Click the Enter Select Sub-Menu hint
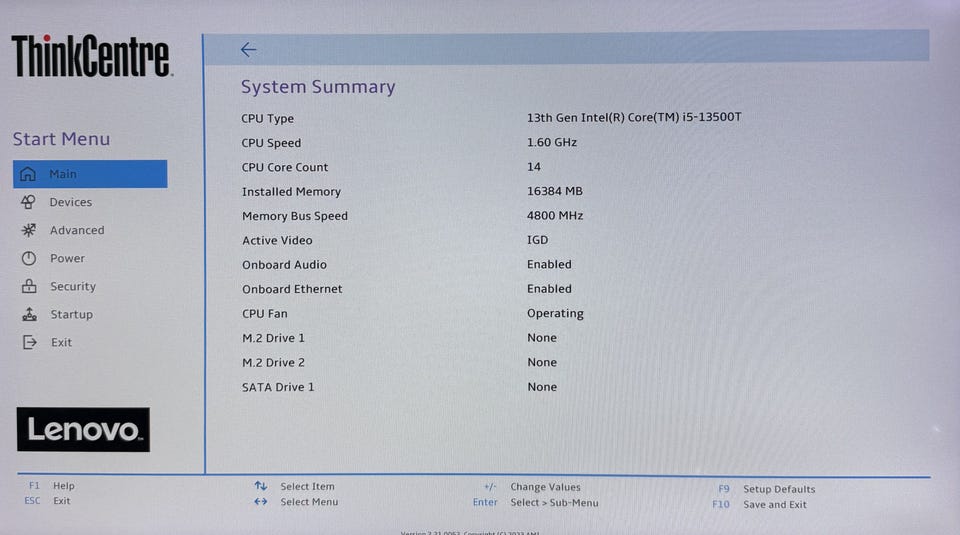960x535 pixels. (536, 503)
